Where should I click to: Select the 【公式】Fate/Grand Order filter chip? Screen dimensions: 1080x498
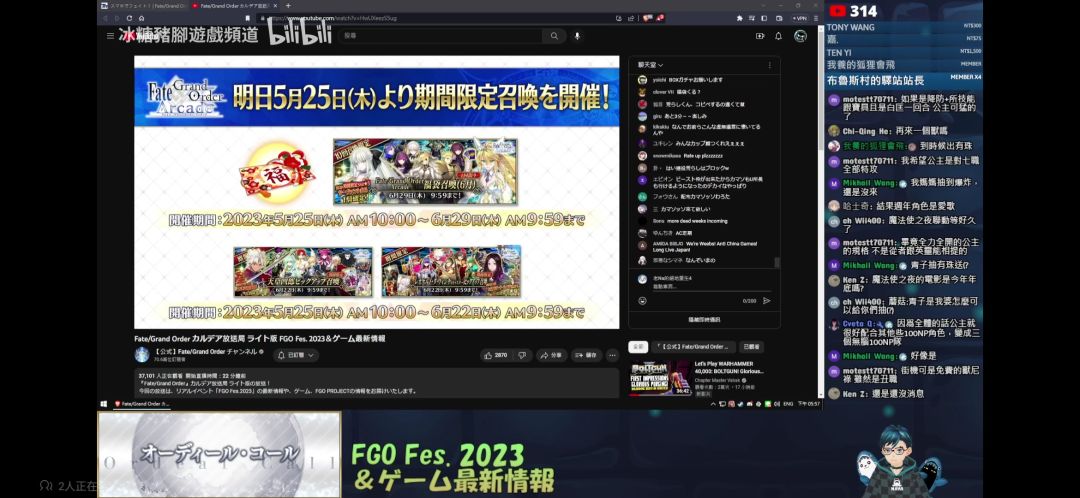coord(694,346)
